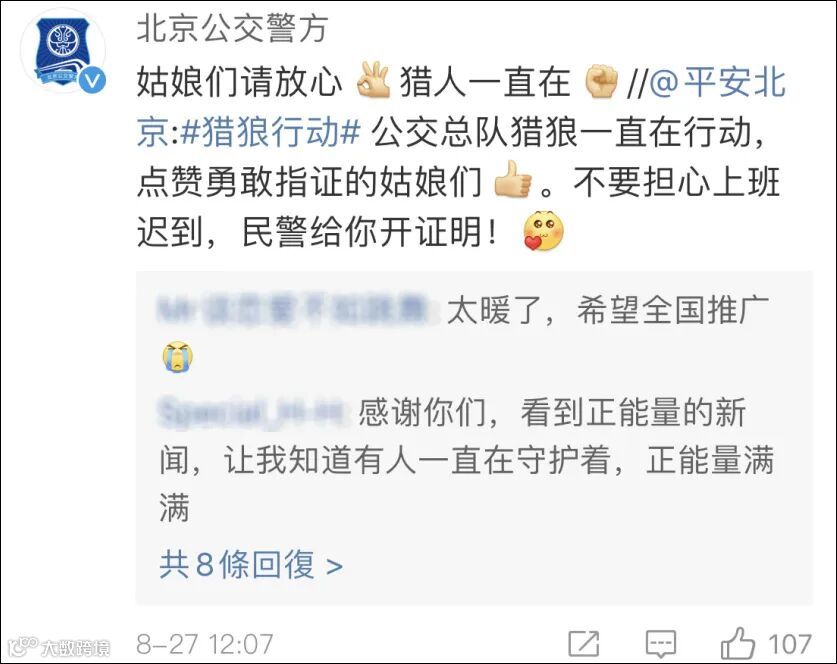The image size is (837, 664).
Task: Click the thumbs up emoji in the post
Action: 512,181
